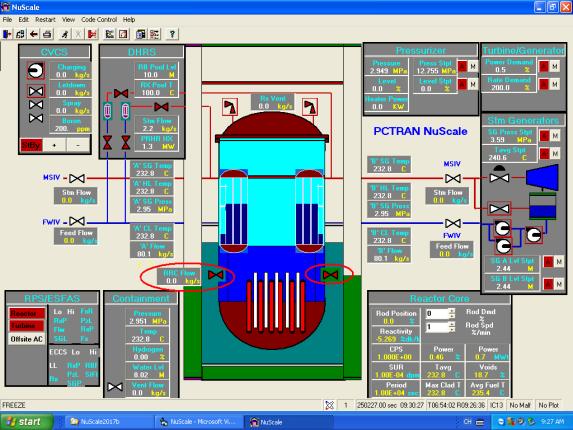Click the IC13 status bar entry
This screenshot has height=430, width=573.
click(x=496, y=405)
